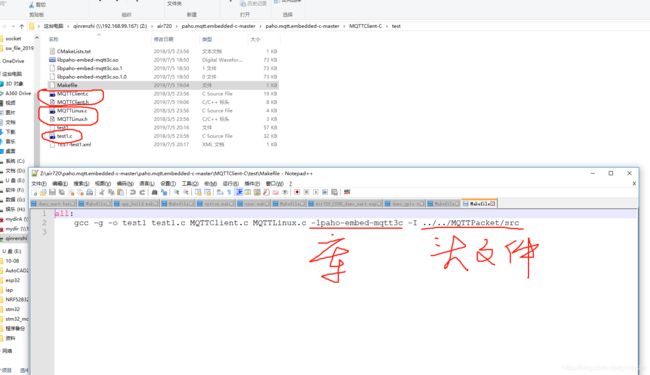Expand the chevron after MQTTClient-C in address bar
This screenshot has height=375, width=650.
coord(387,26)
